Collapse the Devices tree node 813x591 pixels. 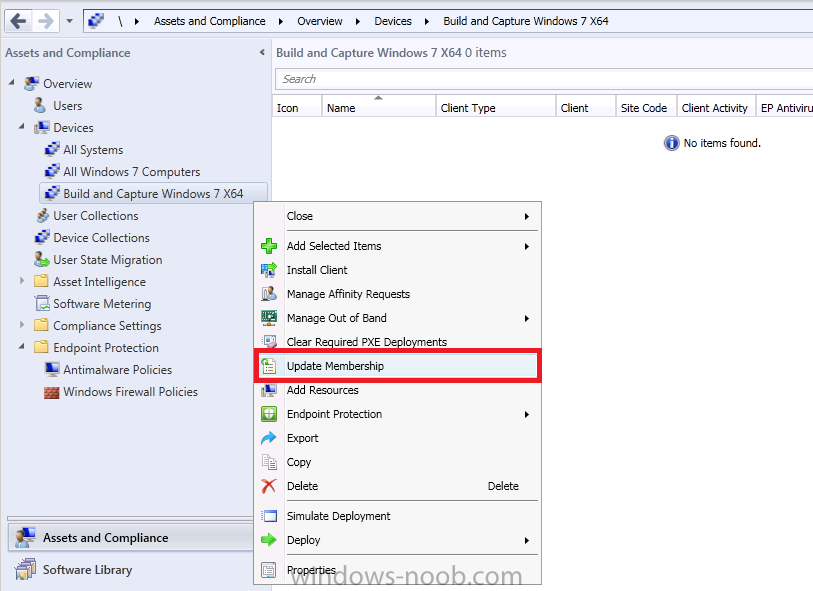[22, 126]
